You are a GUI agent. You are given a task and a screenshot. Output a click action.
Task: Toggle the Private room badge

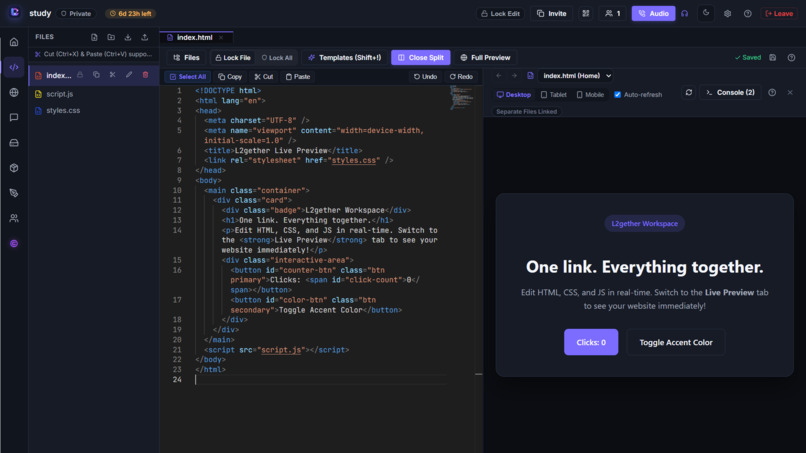76,13
